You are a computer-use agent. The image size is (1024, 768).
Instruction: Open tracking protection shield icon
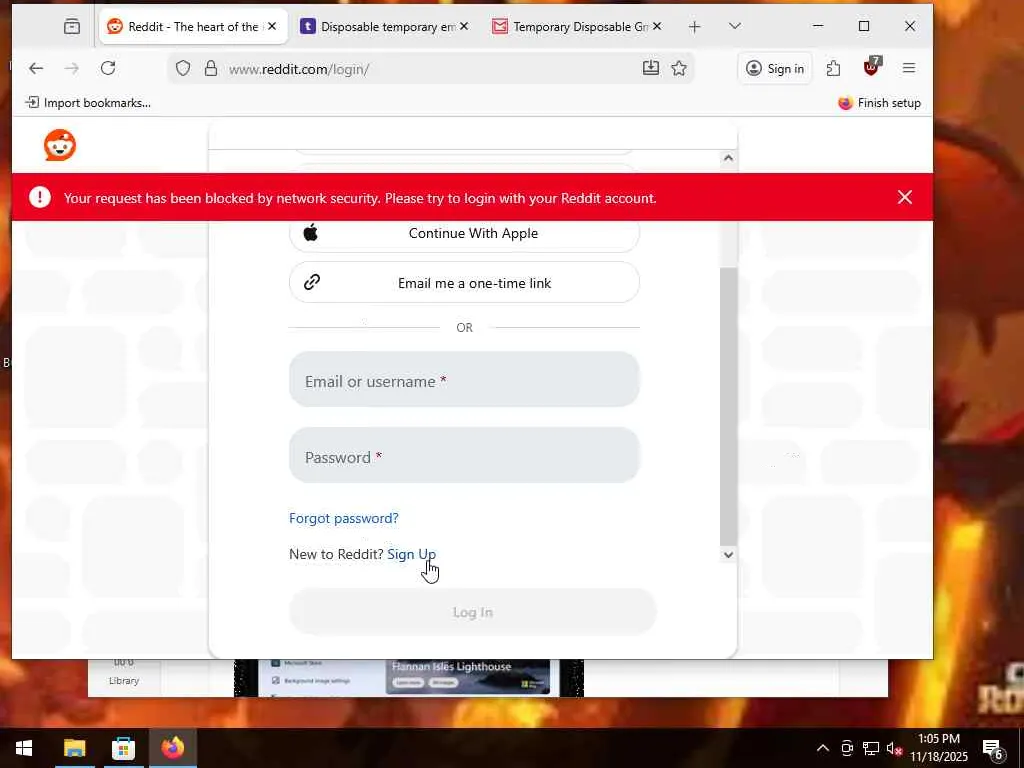183,69
